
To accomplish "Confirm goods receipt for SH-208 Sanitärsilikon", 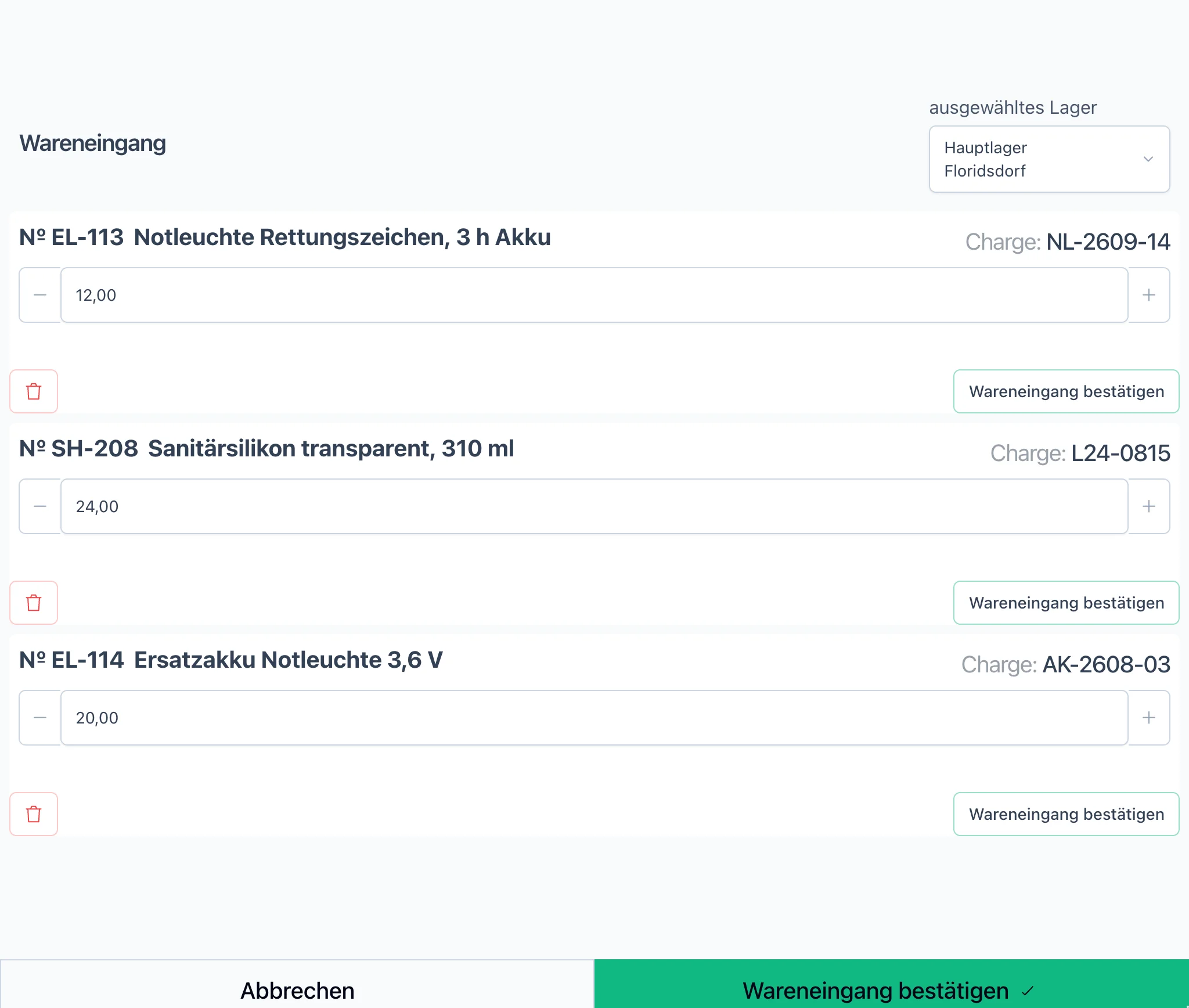I will pyautogui.click(x=1067, y=603).
